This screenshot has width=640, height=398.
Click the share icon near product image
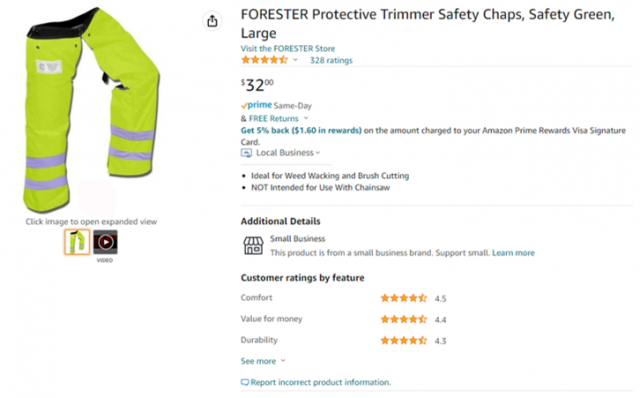212,21
